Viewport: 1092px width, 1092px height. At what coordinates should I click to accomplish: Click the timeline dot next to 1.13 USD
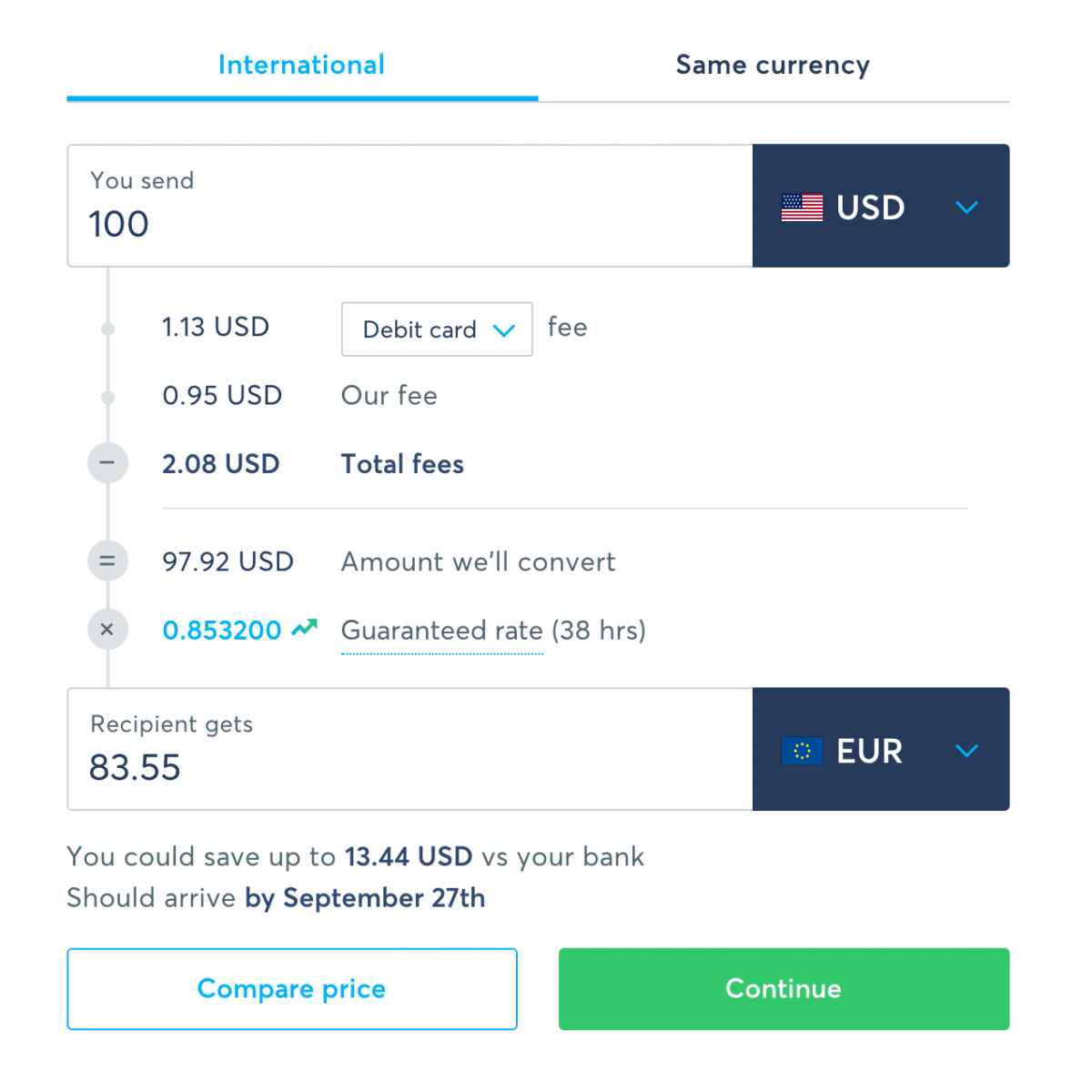(x=108, y=329)
